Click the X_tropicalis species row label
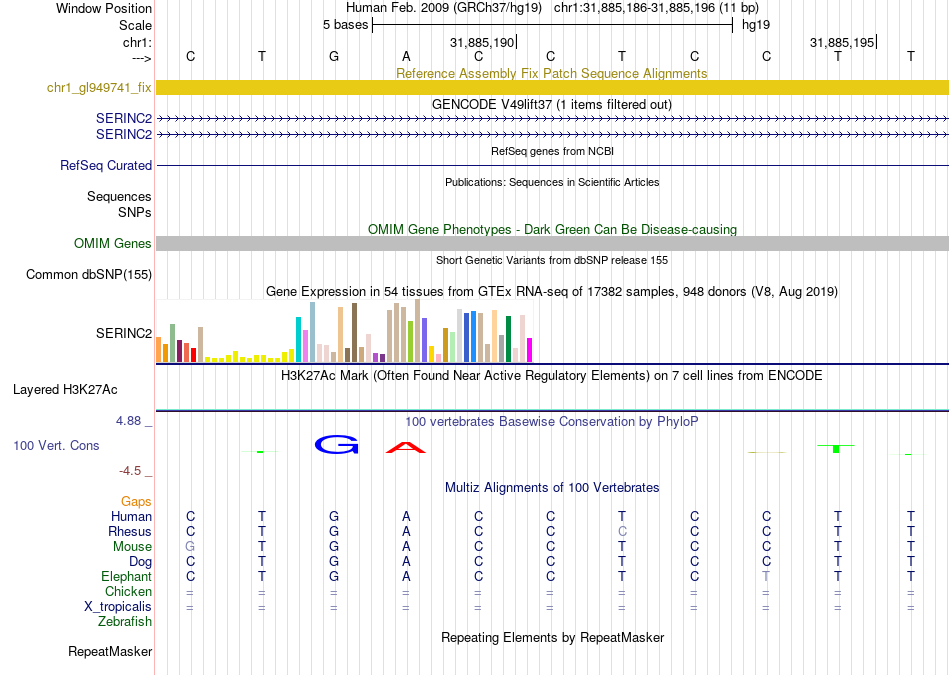This screenshot has width=950, height=675. [x=118, y=607]
